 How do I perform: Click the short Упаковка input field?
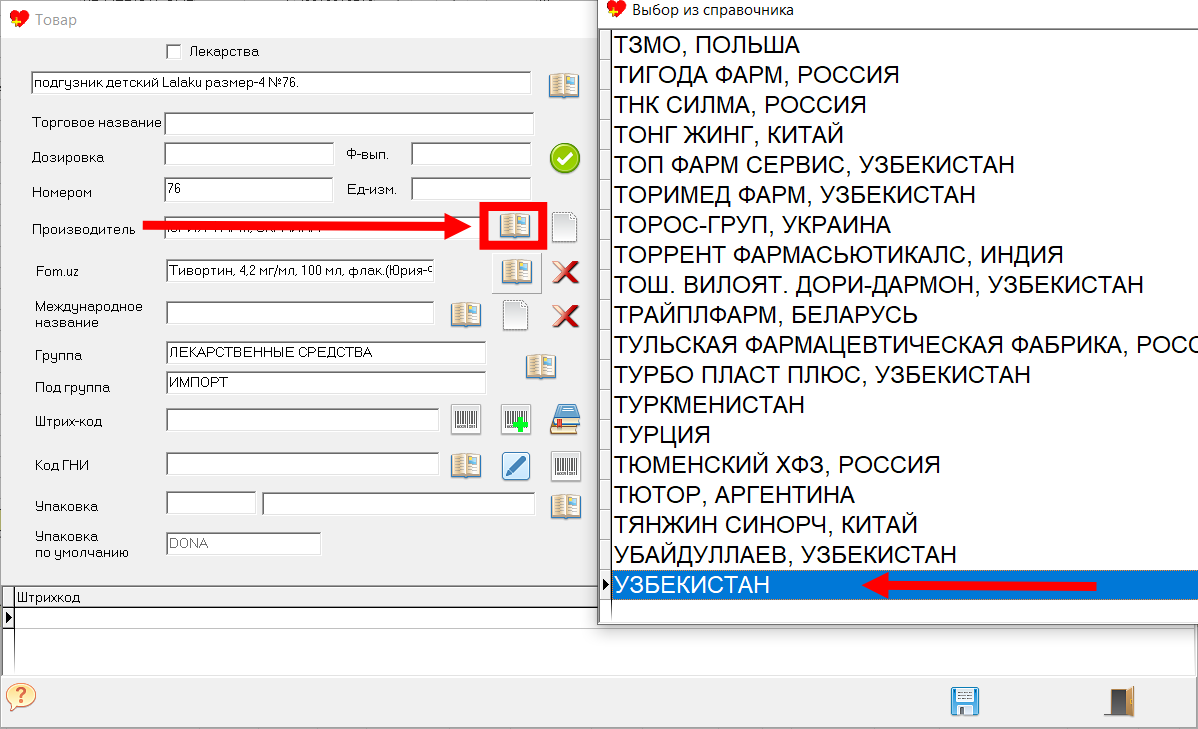click(x=211, y=503)
